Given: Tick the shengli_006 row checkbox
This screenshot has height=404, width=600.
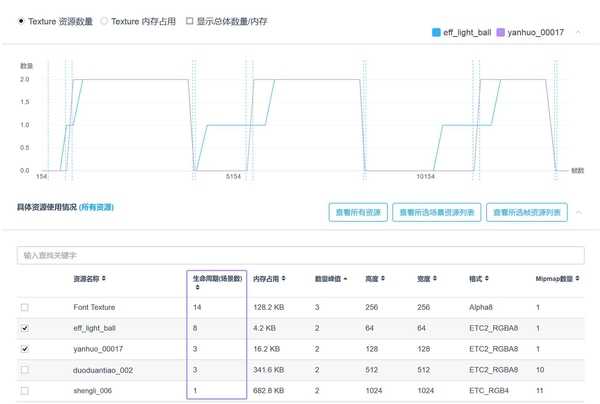Looking at the screenshot, I should tap(25, 391).
